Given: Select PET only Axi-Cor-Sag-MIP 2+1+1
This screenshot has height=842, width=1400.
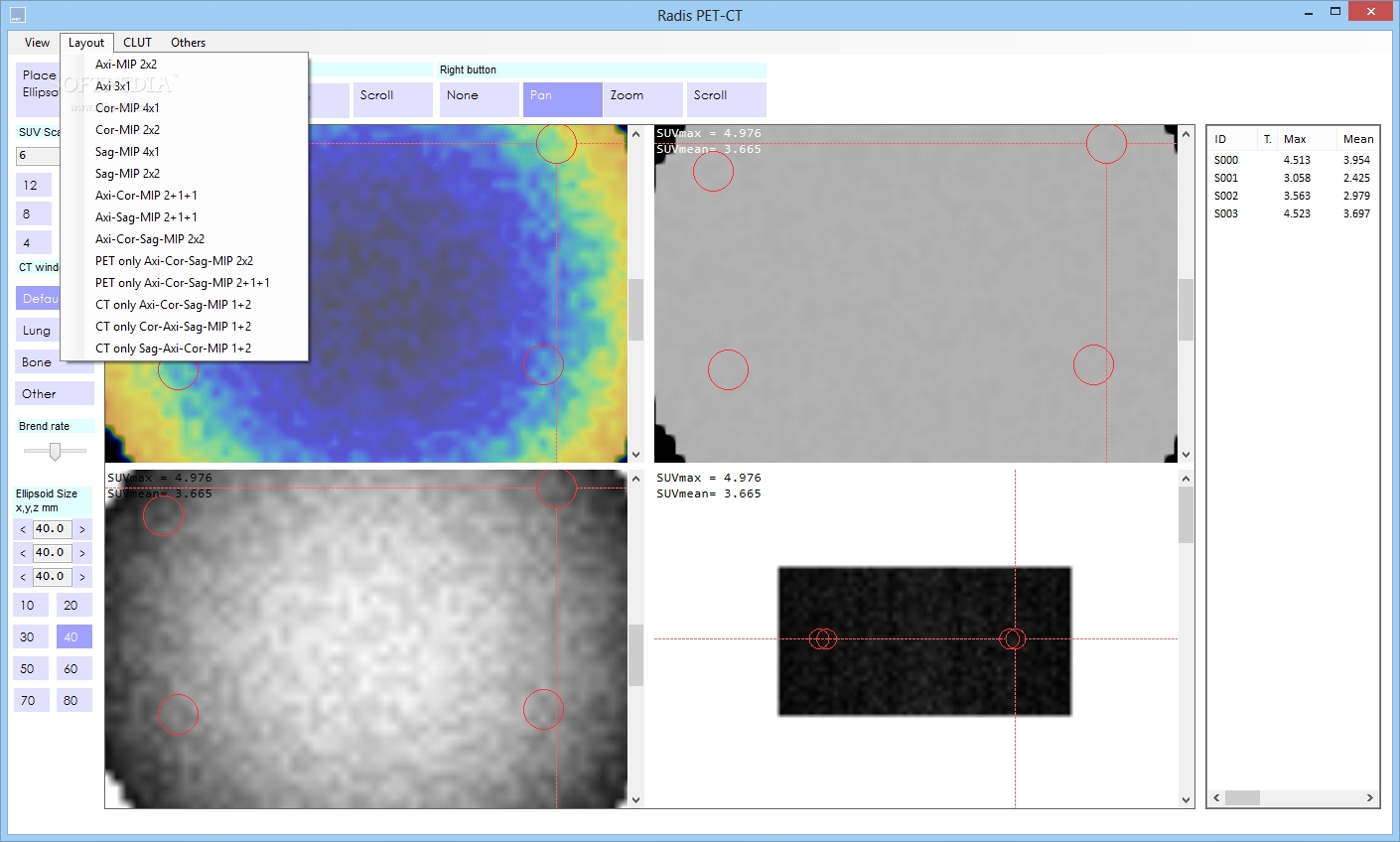Looking at the screenshot, I should point(185,283).
